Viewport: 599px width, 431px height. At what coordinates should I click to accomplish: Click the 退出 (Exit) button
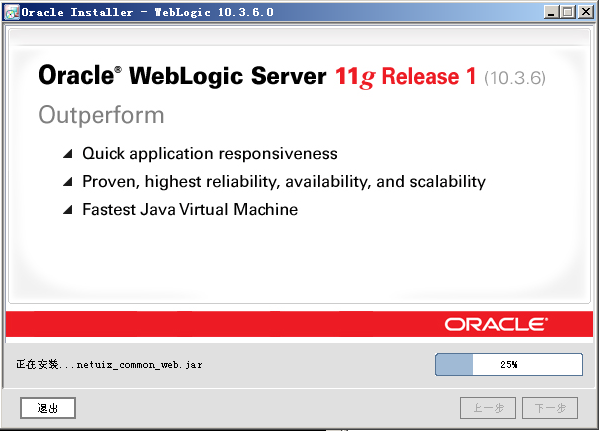tap(48, 408)
